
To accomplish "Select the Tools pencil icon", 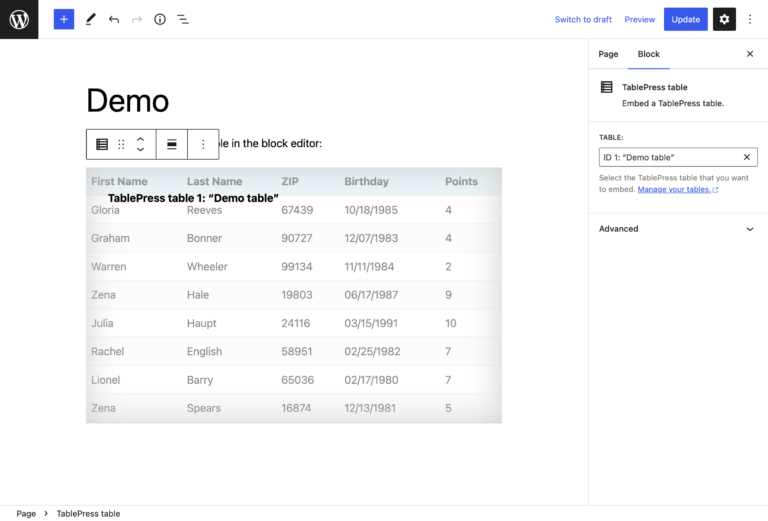I will click(x=90, y=19).
